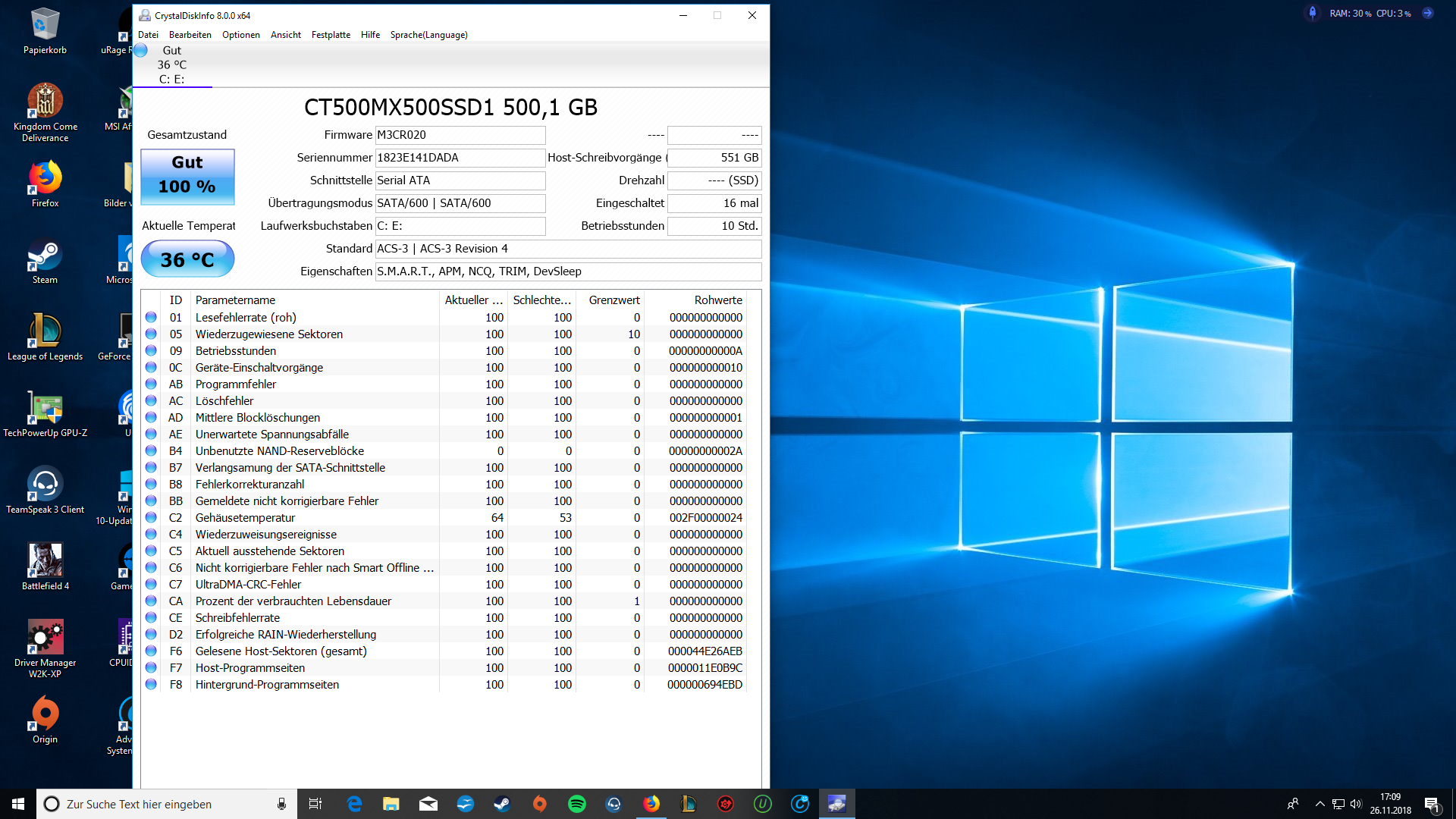Image resolution: width=1456 pixels, height=819 pixels.
Task: Show hidden tray icons chevron
Action: coord(1319,804)
